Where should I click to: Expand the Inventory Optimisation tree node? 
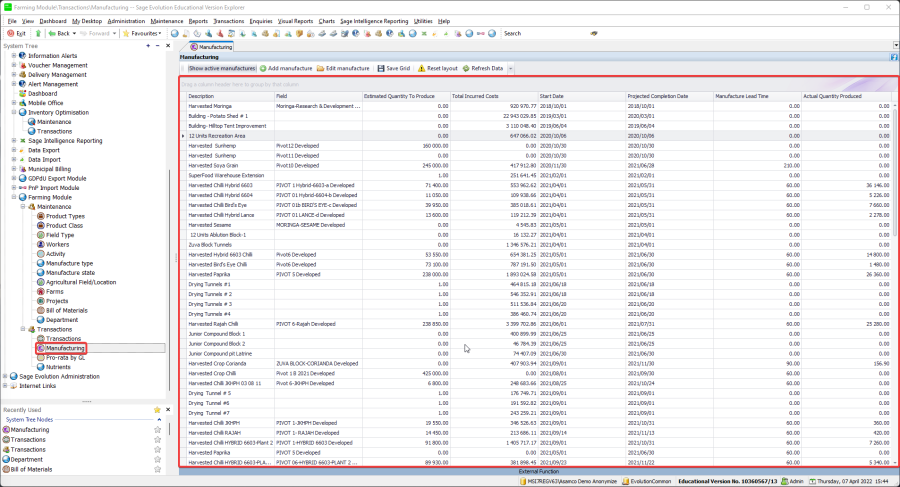pos(14,113)
